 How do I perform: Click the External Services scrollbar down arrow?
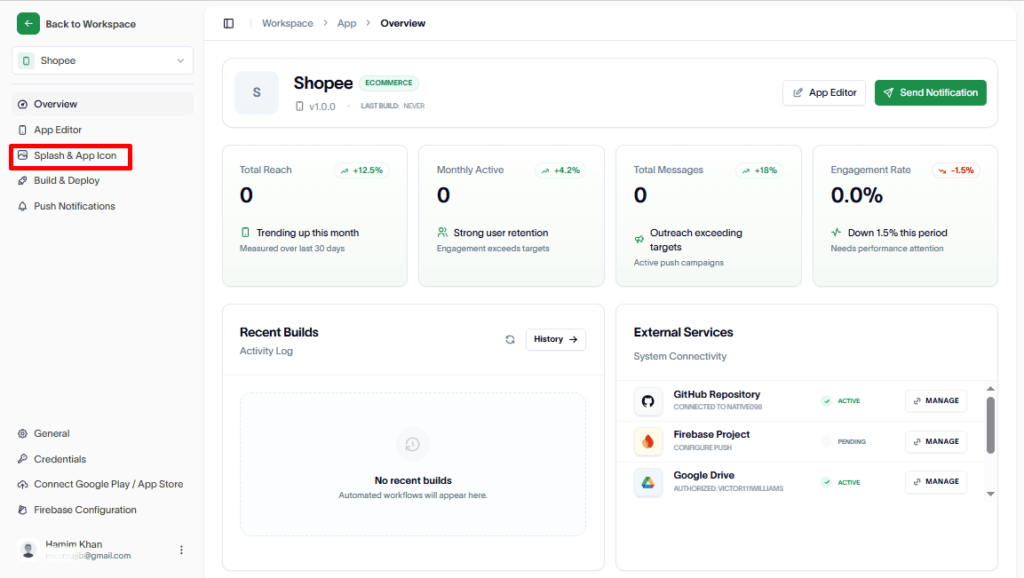[991, 494]
